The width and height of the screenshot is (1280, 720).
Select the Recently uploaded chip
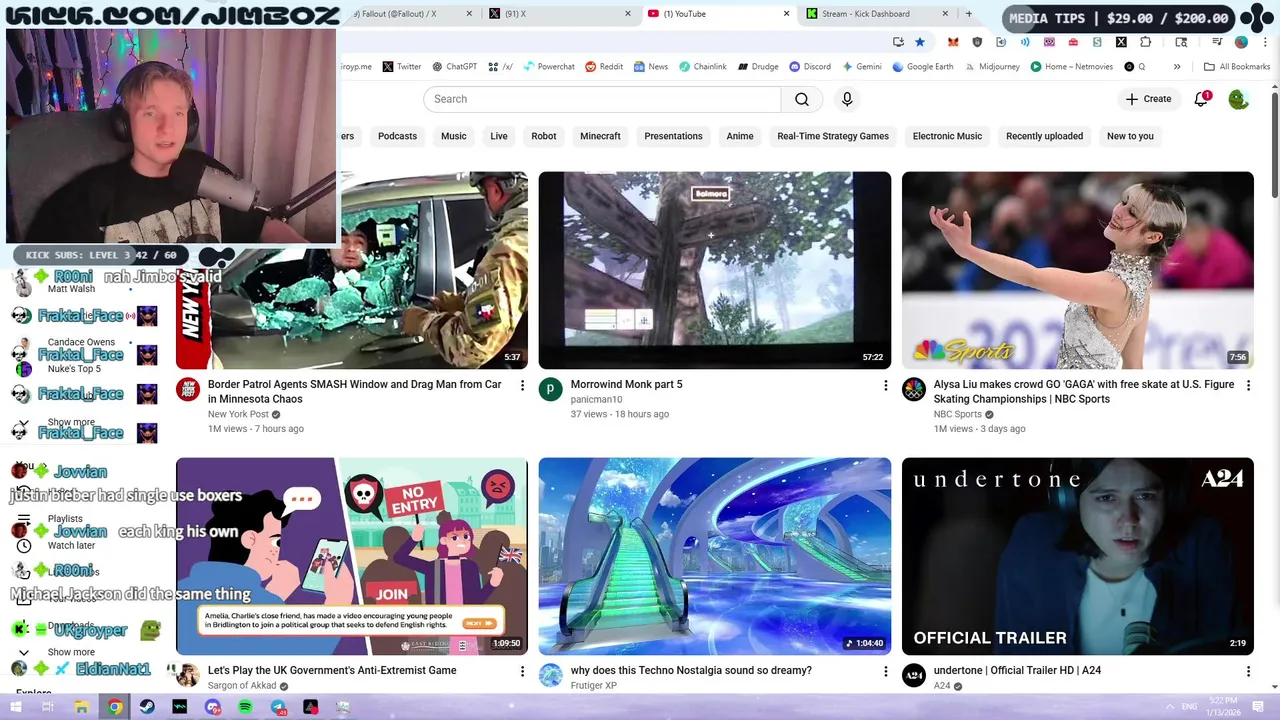1044,136
